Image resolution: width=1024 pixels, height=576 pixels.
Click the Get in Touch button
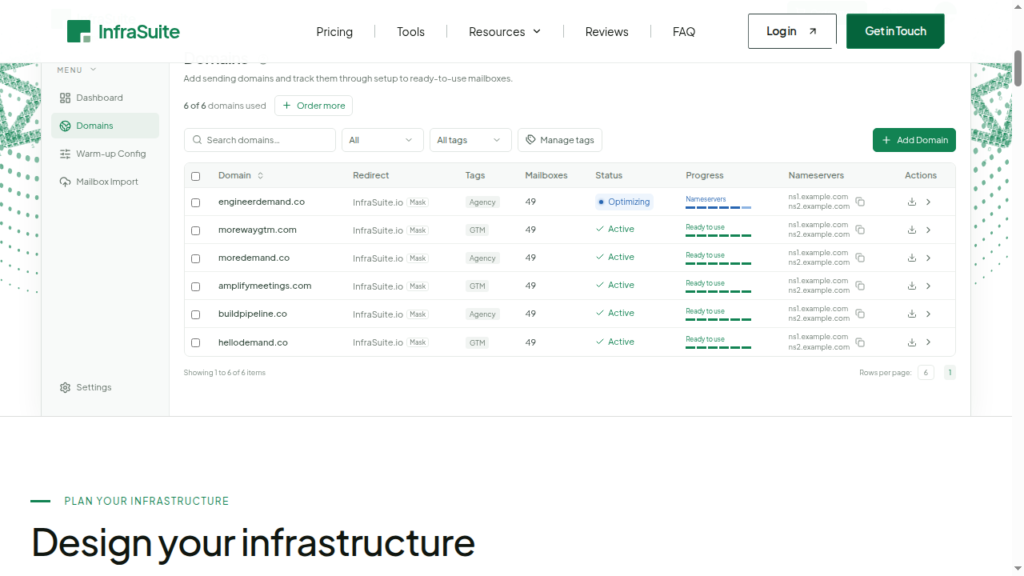pos(895,31)
